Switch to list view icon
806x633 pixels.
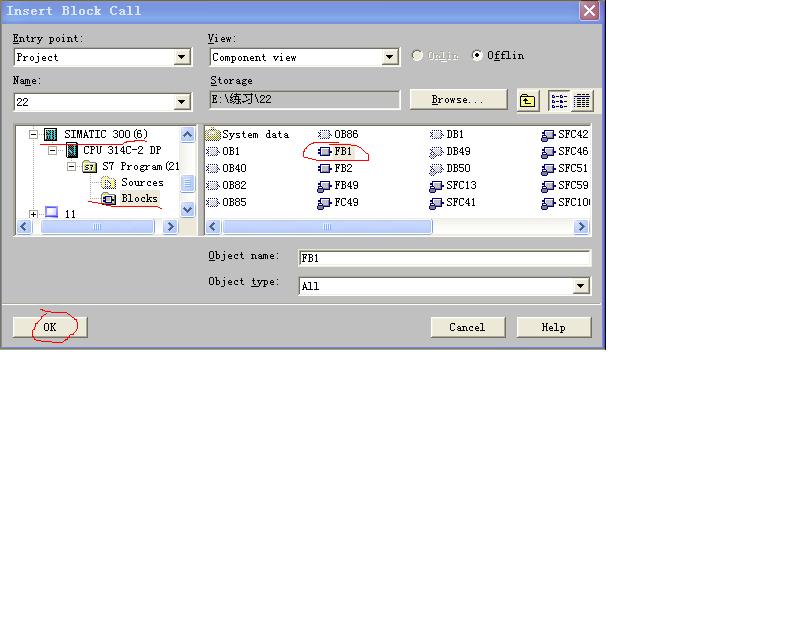pyautogui.click(x=559, y=101)
